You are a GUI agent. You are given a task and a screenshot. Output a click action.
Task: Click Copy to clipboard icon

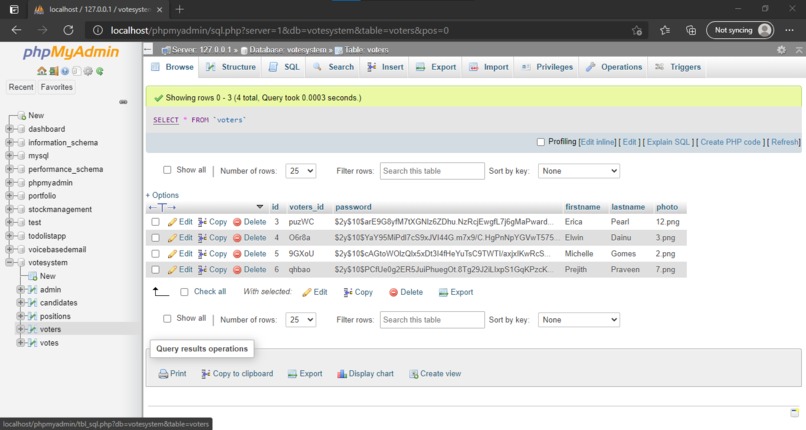206,374
